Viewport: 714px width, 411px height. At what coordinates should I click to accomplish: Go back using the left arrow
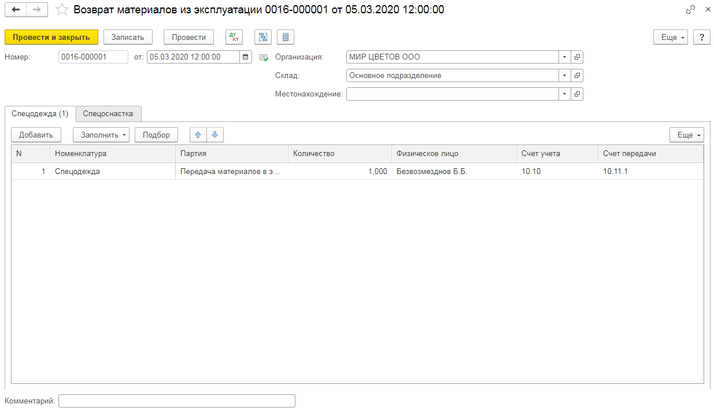coord(16,10)
